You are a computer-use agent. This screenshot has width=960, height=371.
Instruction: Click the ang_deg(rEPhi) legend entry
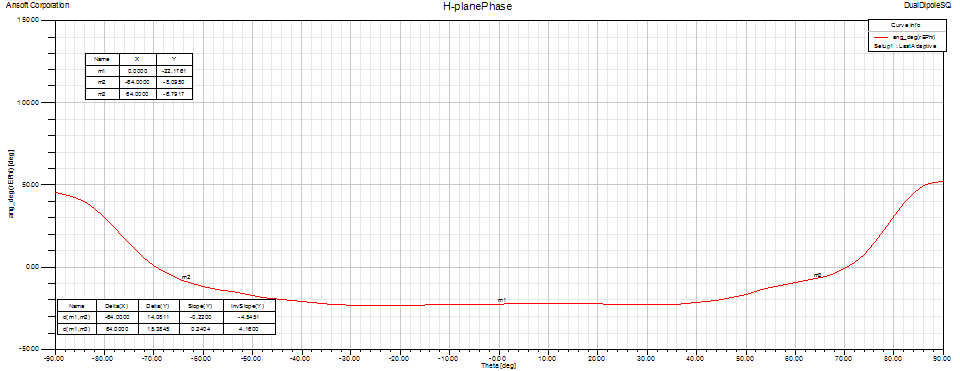(915, 37)
